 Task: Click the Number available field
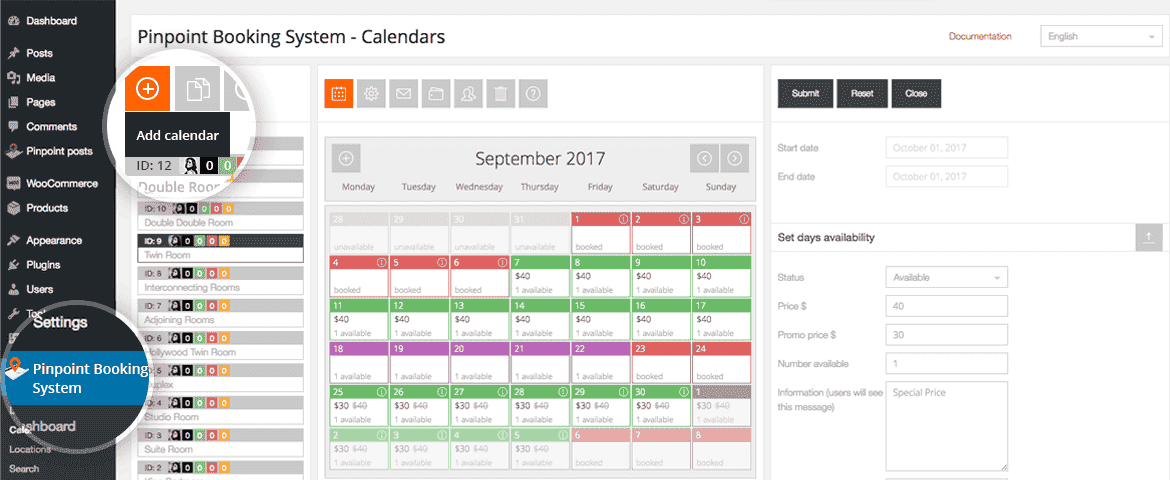click(x=946, y=364)
